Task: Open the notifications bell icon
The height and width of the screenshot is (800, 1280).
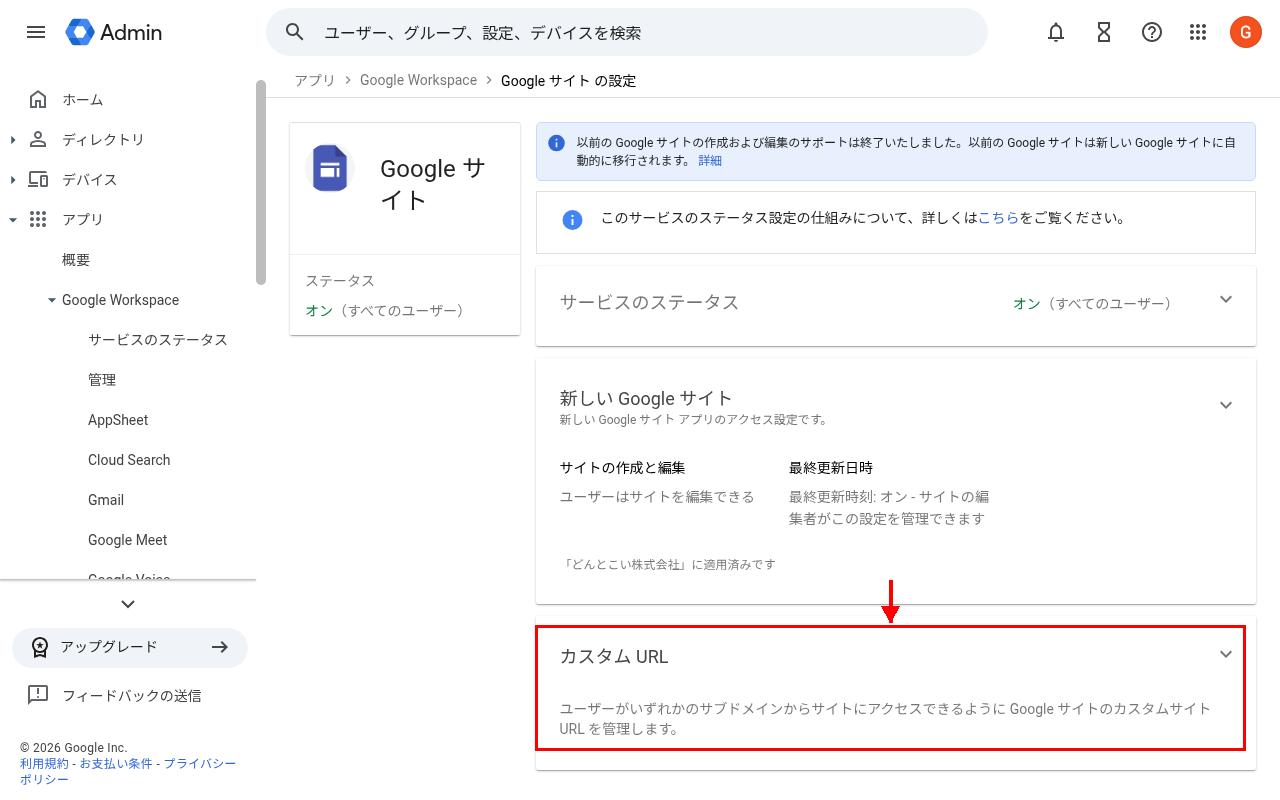Action: [1055, 32]
